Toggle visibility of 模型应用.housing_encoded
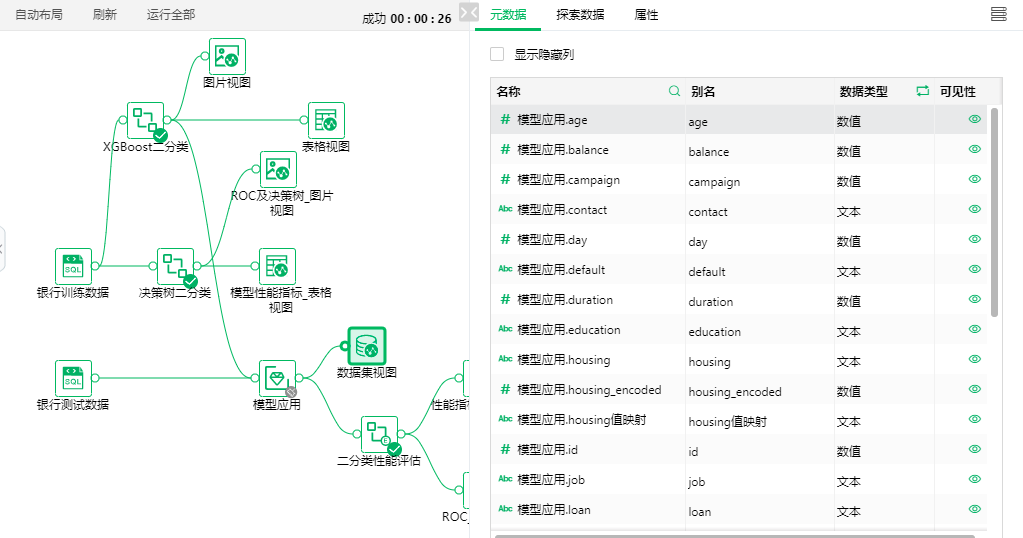The width and height of the screenshot is (1023, 538). [x=975, y=389]
